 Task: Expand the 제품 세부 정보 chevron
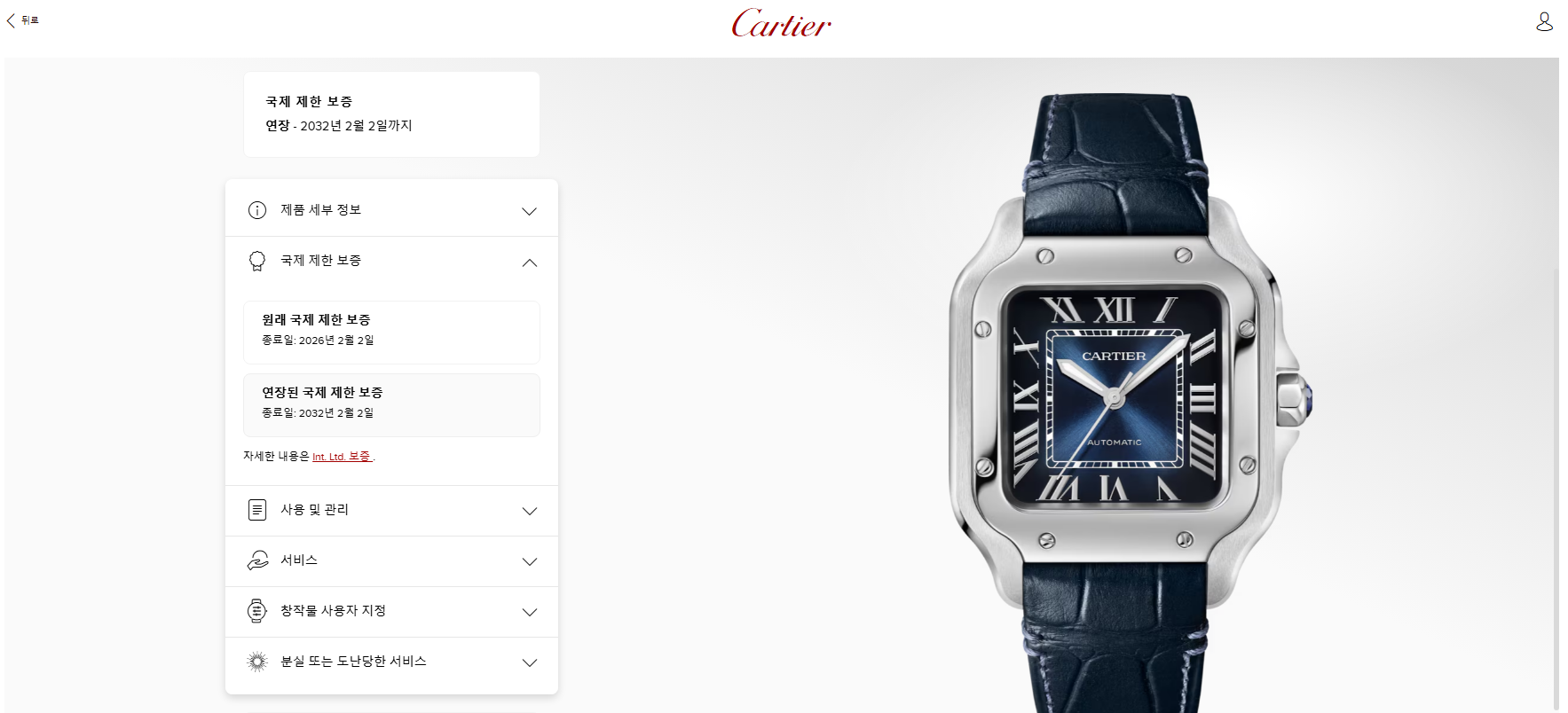(x=530, y=211)
